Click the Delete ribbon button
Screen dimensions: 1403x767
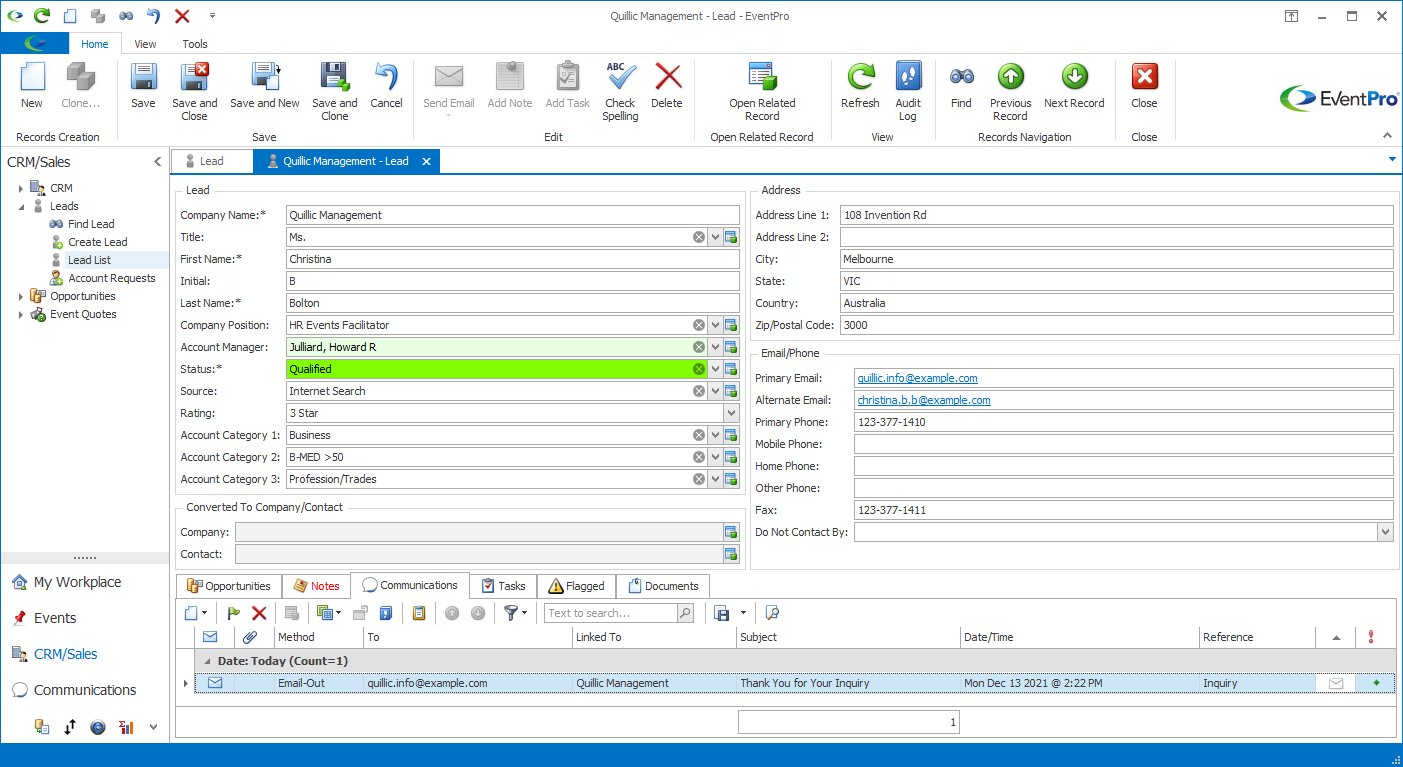tap(667, 86)
